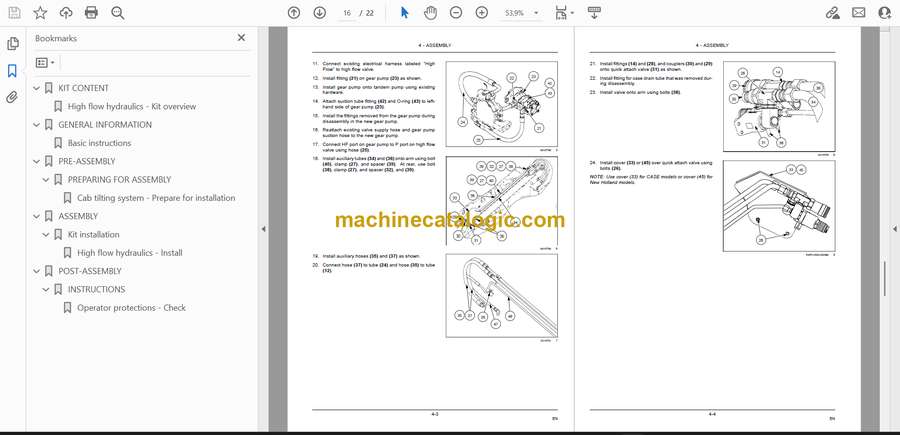
Task: Click the gear pump diagram on page 4-3
Action: (502, 104)
